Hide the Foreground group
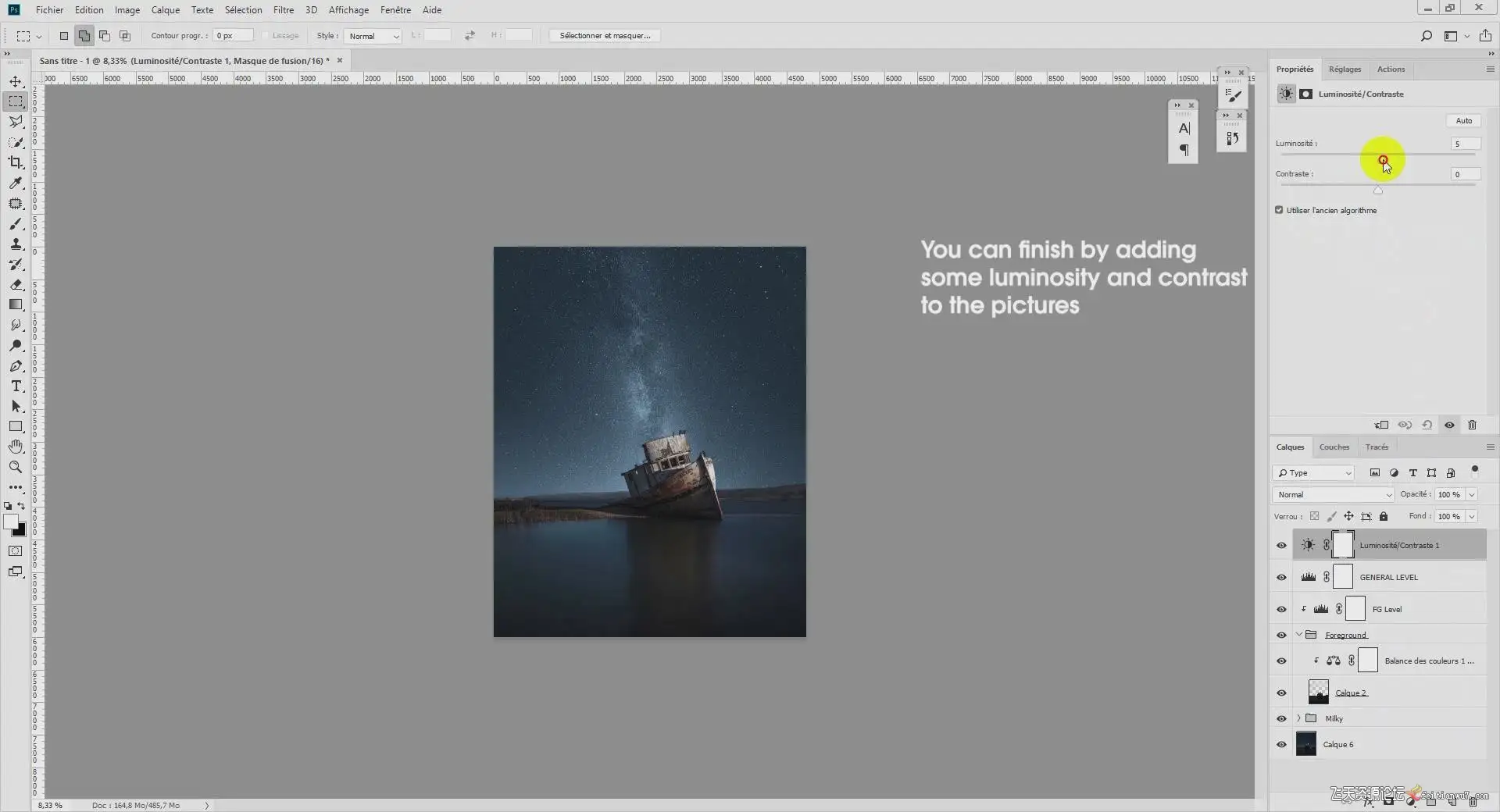This screenshot has height=812, width=1500. pos(1281,636)
